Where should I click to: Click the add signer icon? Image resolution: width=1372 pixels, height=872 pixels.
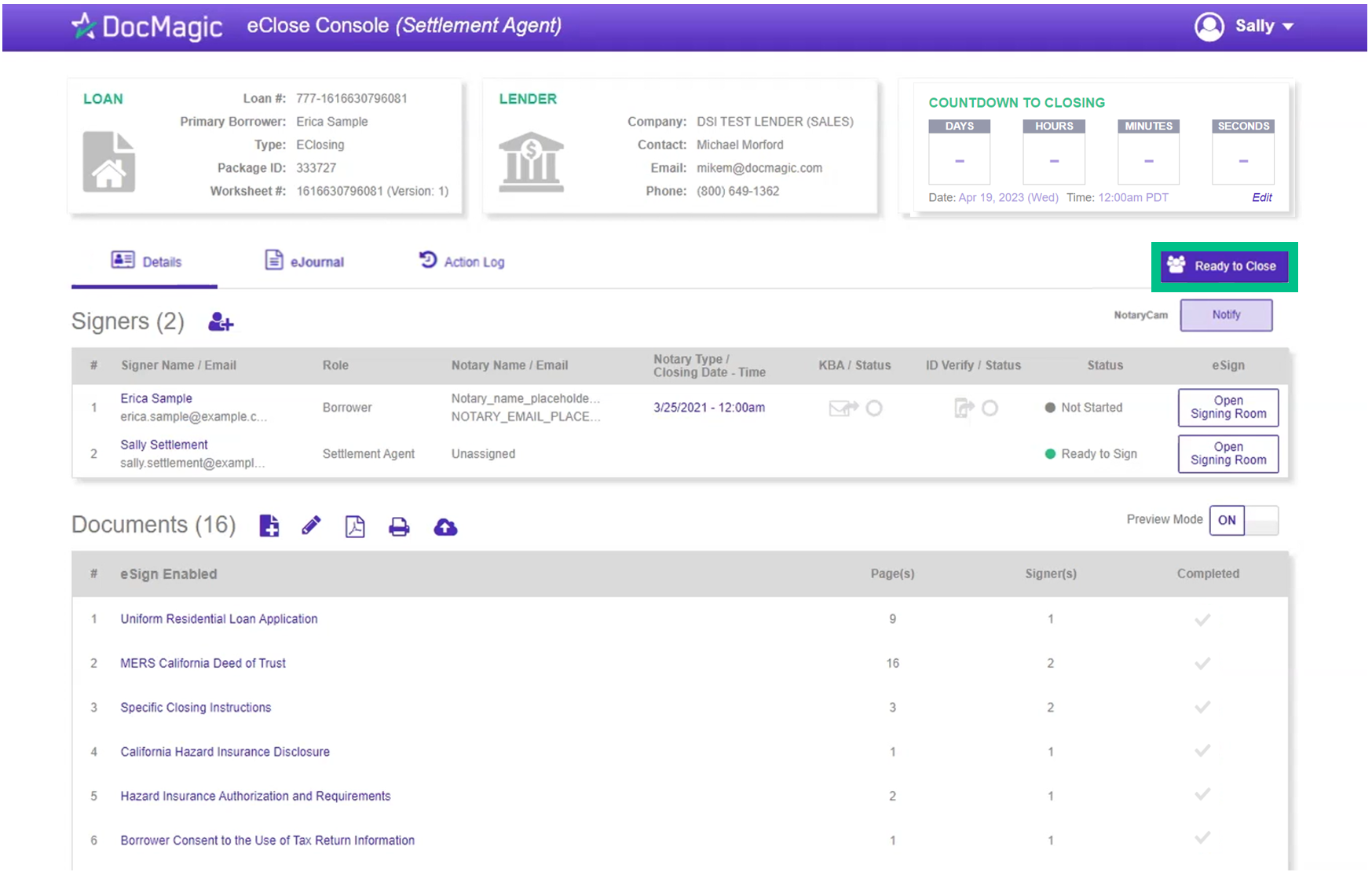(221, 322)
